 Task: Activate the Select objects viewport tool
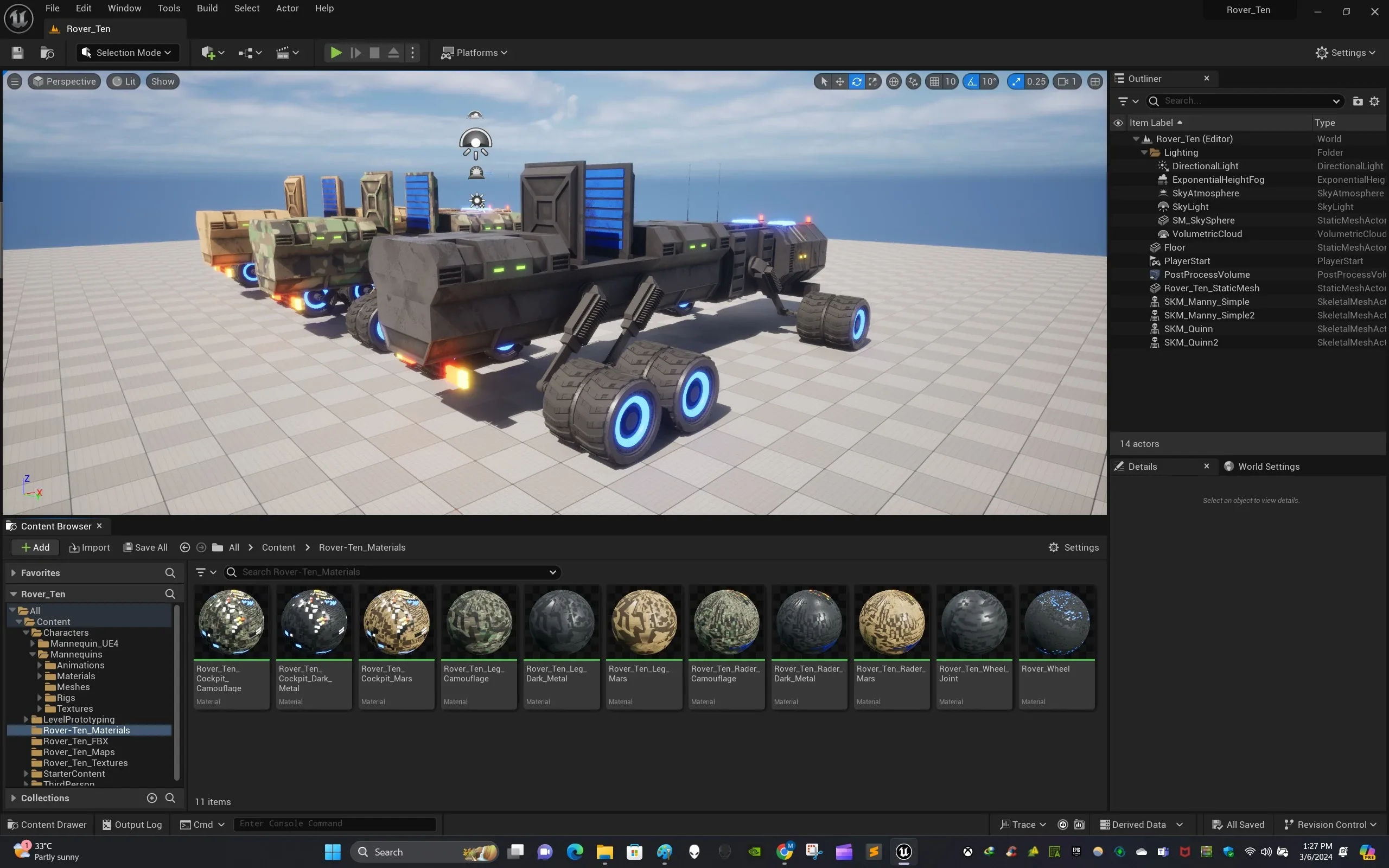[824, 81]
